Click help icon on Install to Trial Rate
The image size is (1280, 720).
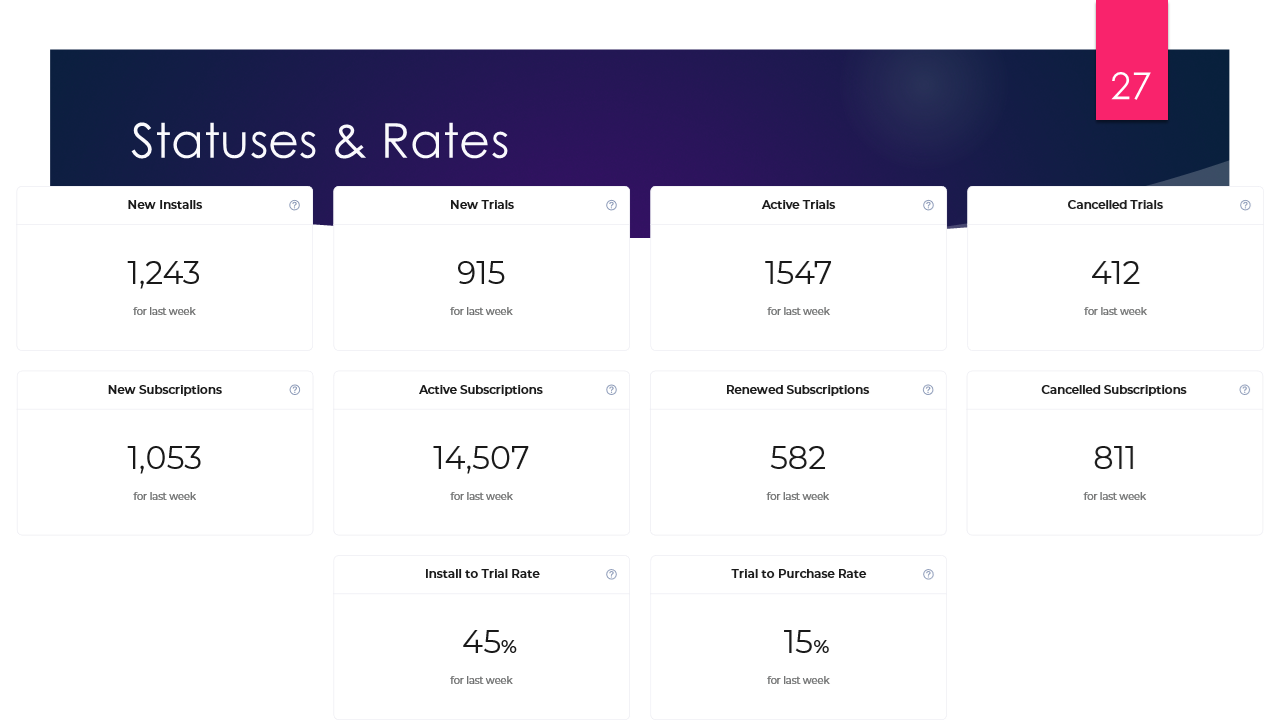click(x=611, y=574)
